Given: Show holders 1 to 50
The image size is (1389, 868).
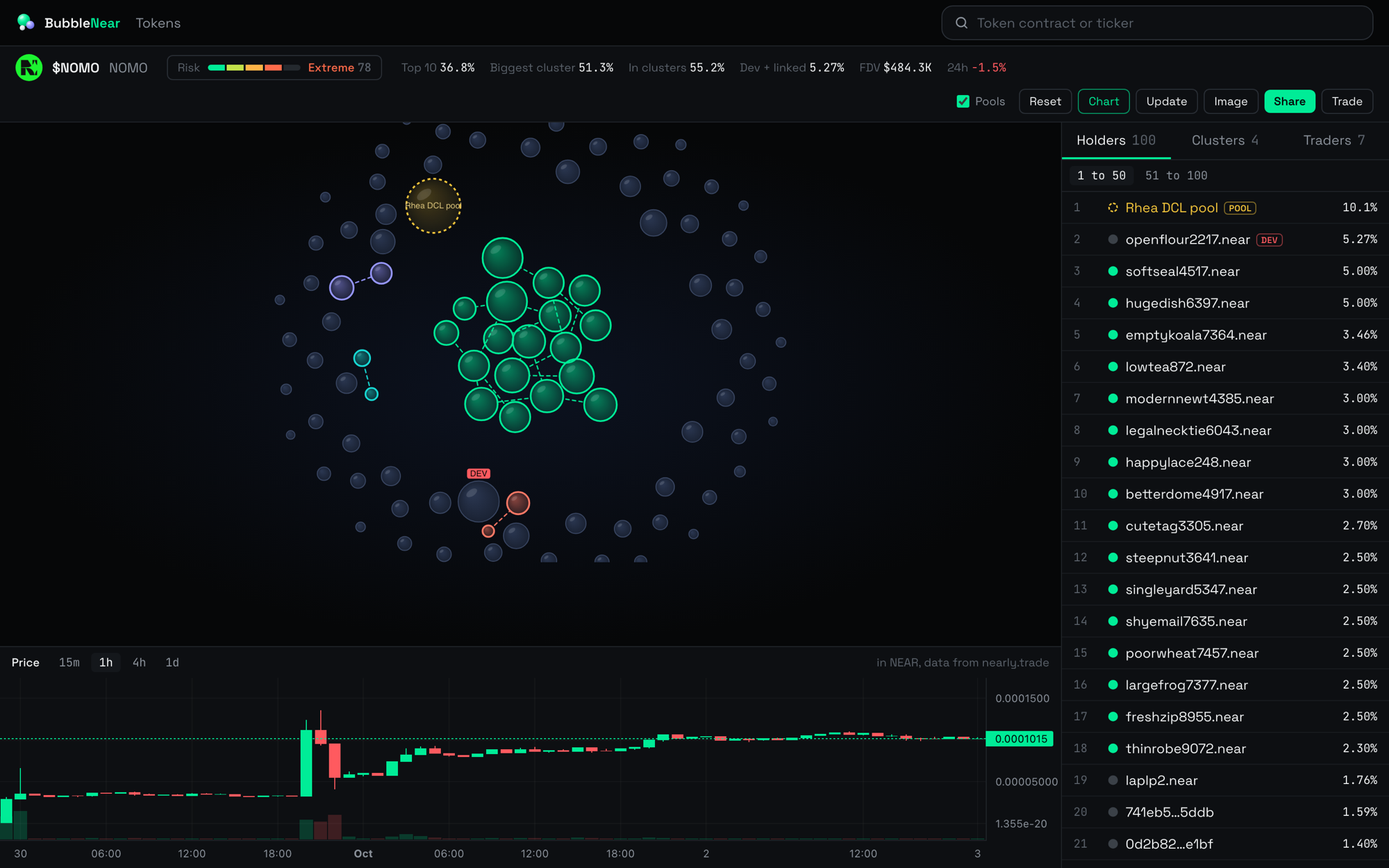Looking at the screenshot, I should (x=1101, y=176).
